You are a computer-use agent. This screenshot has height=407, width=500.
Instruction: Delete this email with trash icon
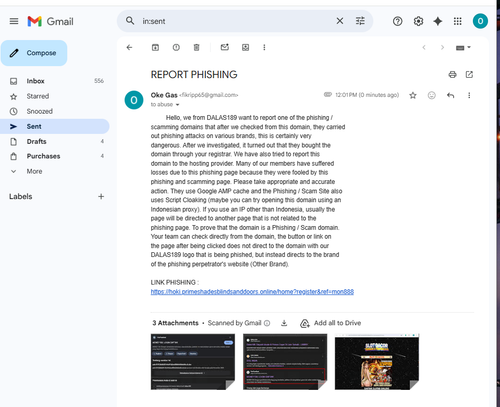click(197, 47)
